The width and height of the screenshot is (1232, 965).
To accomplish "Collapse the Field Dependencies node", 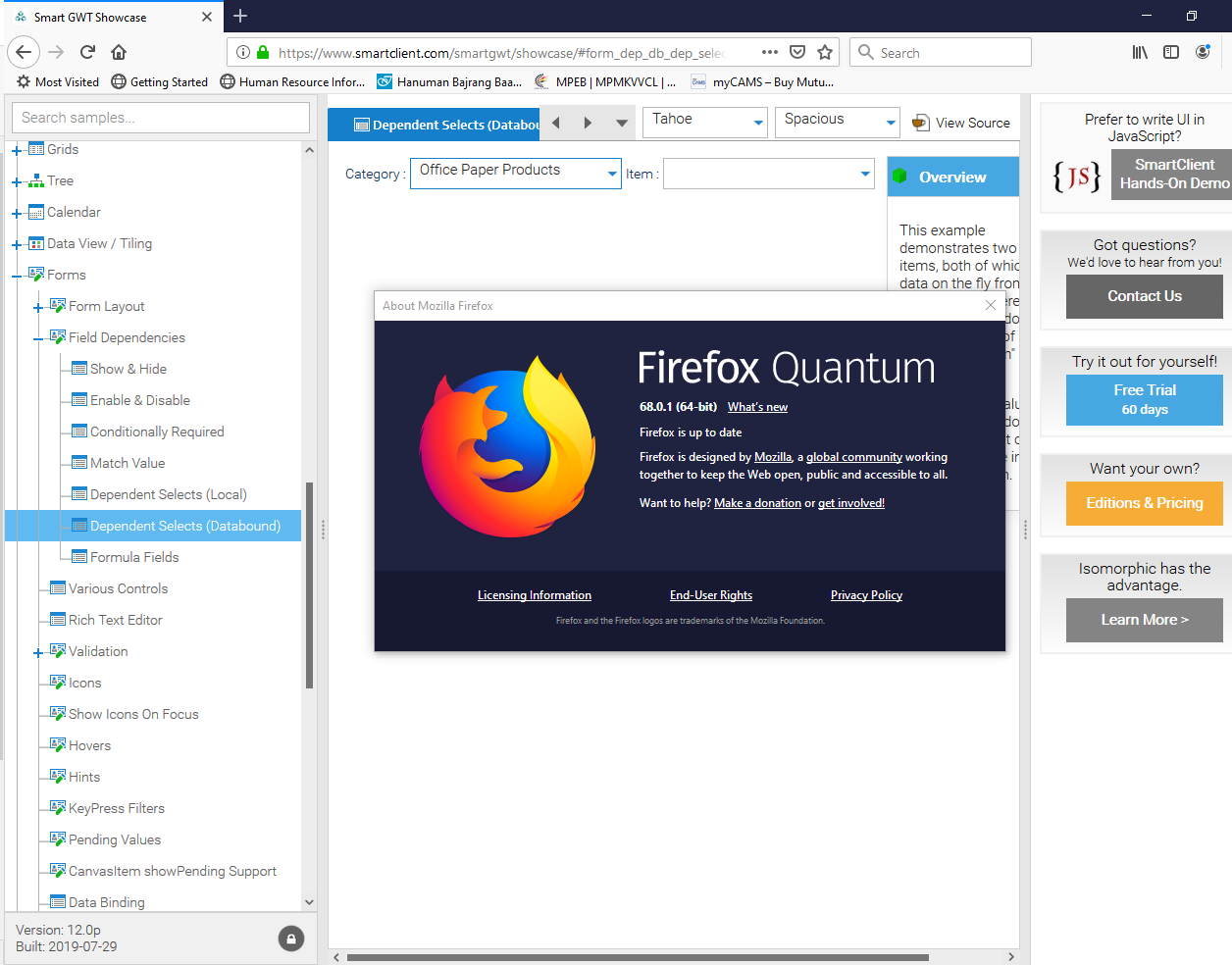I will tap(37, 338).
